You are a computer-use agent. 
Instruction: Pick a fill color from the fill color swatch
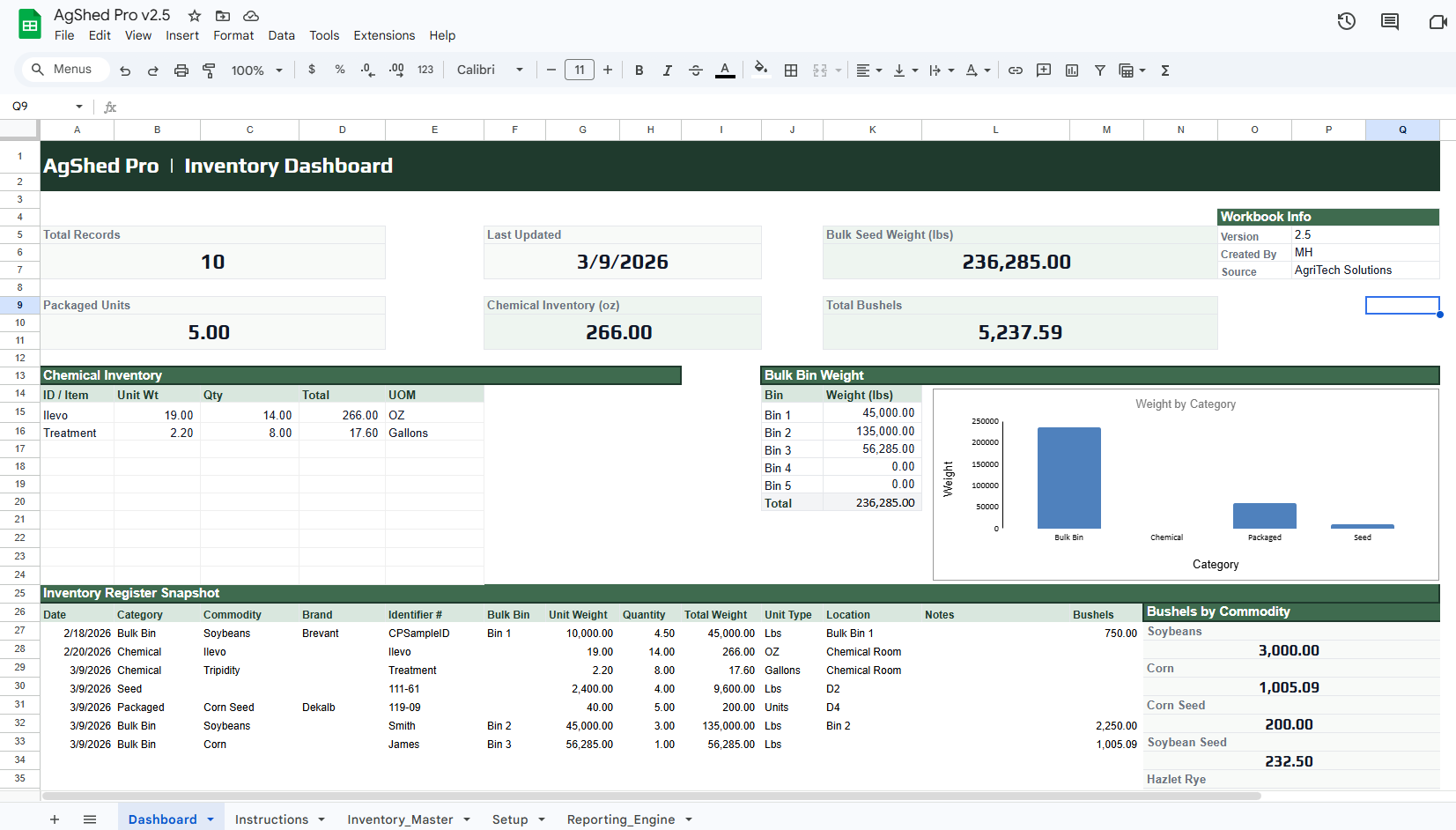click(759, 70)
